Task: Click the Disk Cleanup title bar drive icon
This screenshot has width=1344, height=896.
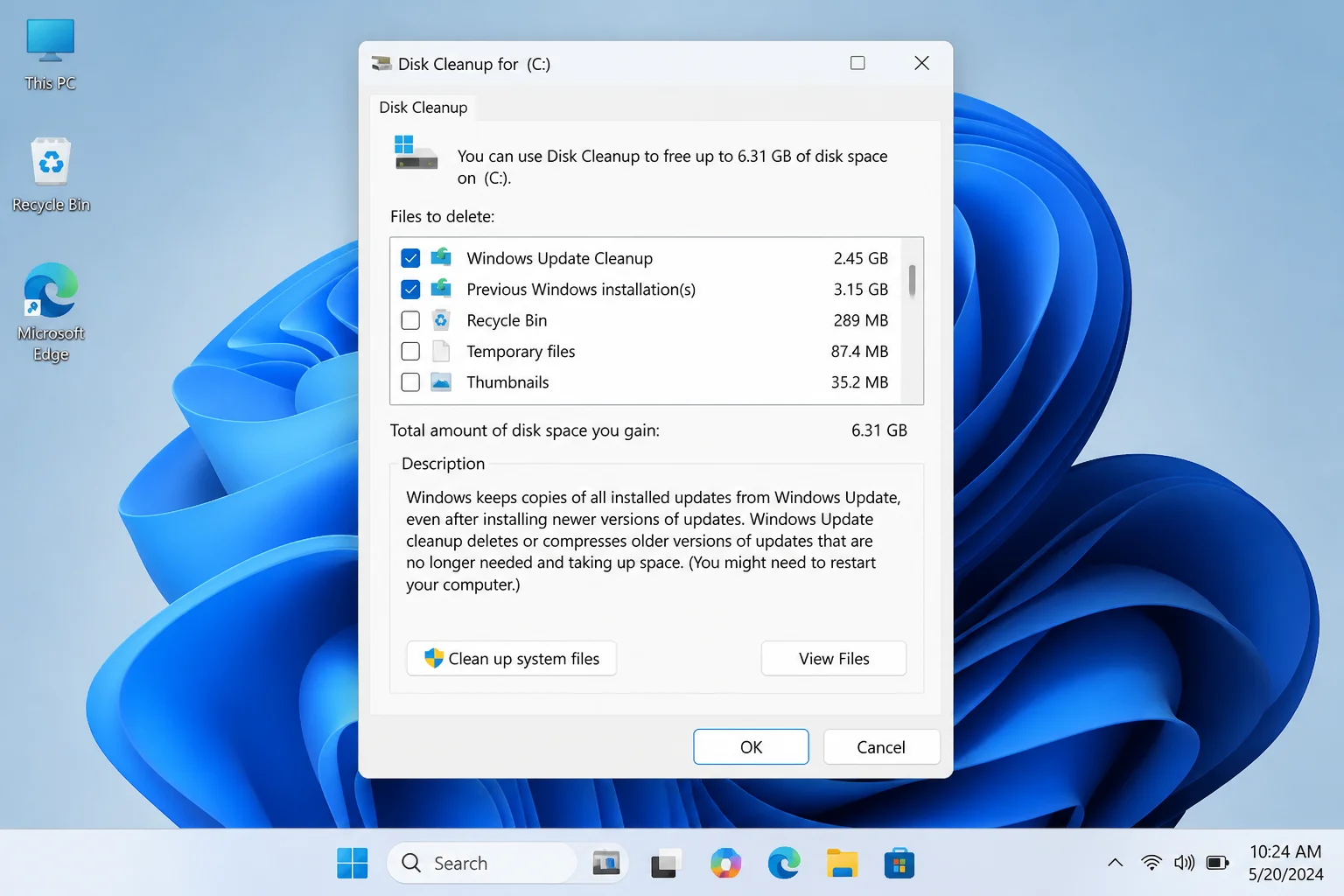Action: point(381,64)
